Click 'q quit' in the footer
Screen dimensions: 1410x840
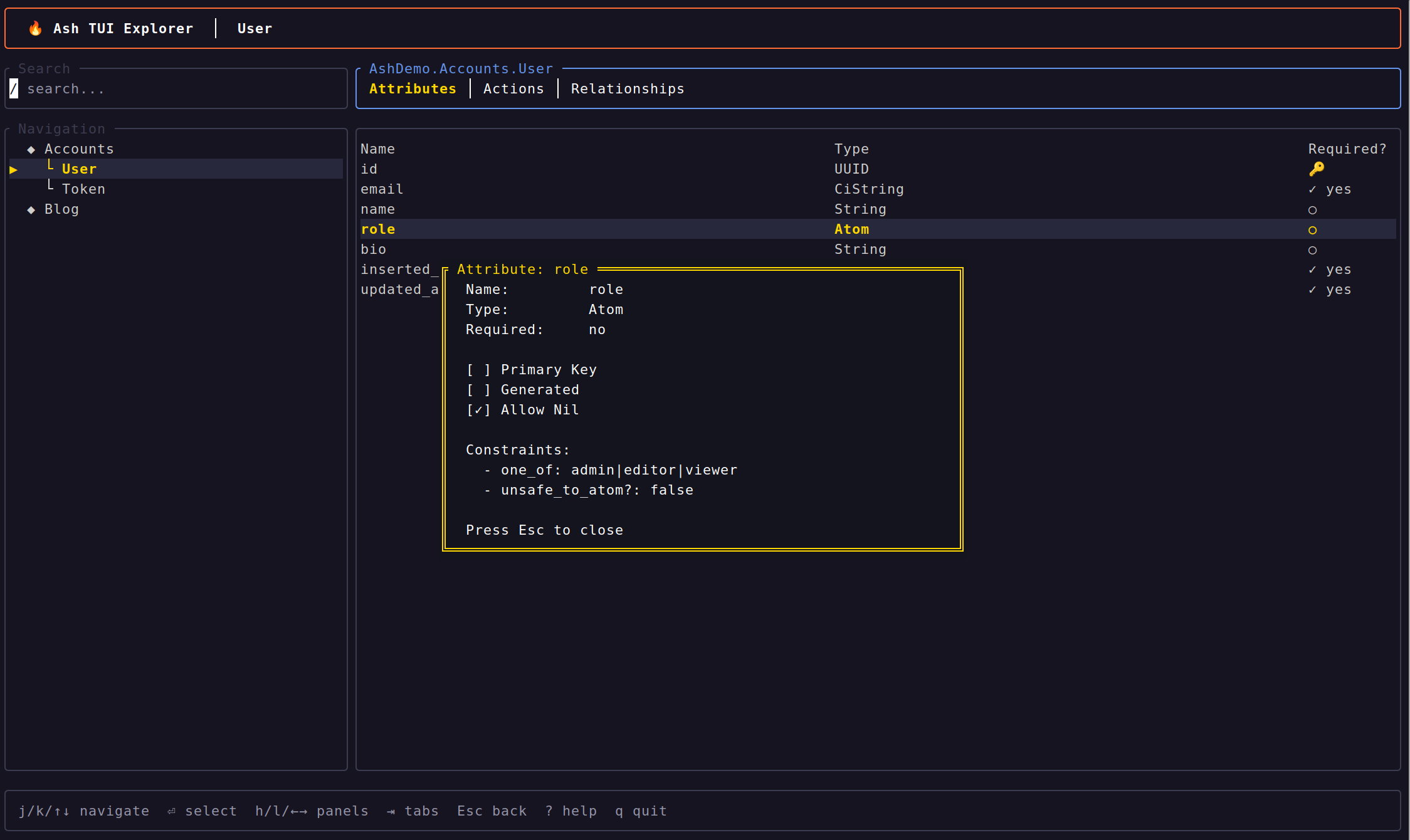pyautogui.click(x=641, y=811)
